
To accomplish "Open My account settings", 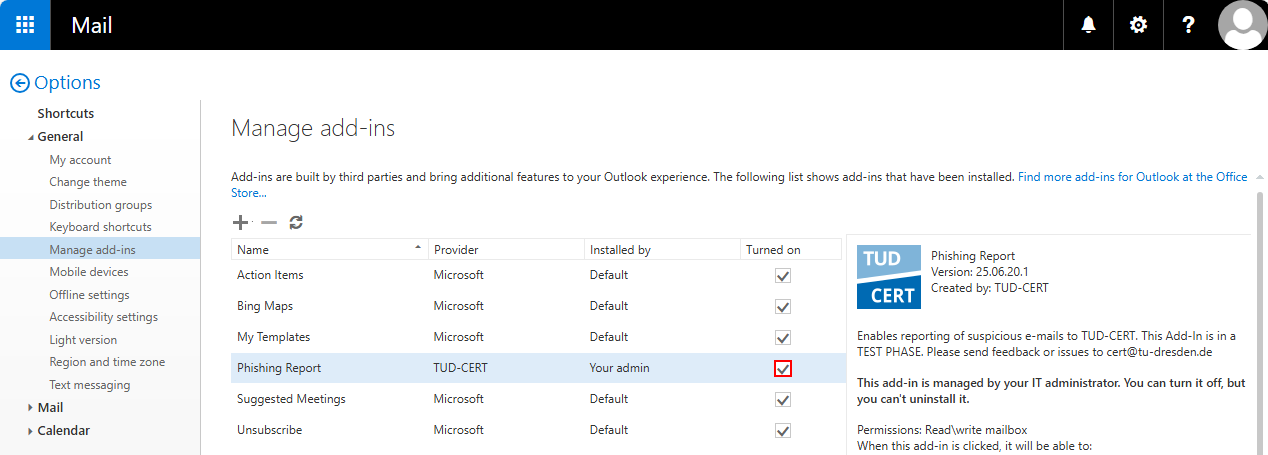I will tap(80, 160).
